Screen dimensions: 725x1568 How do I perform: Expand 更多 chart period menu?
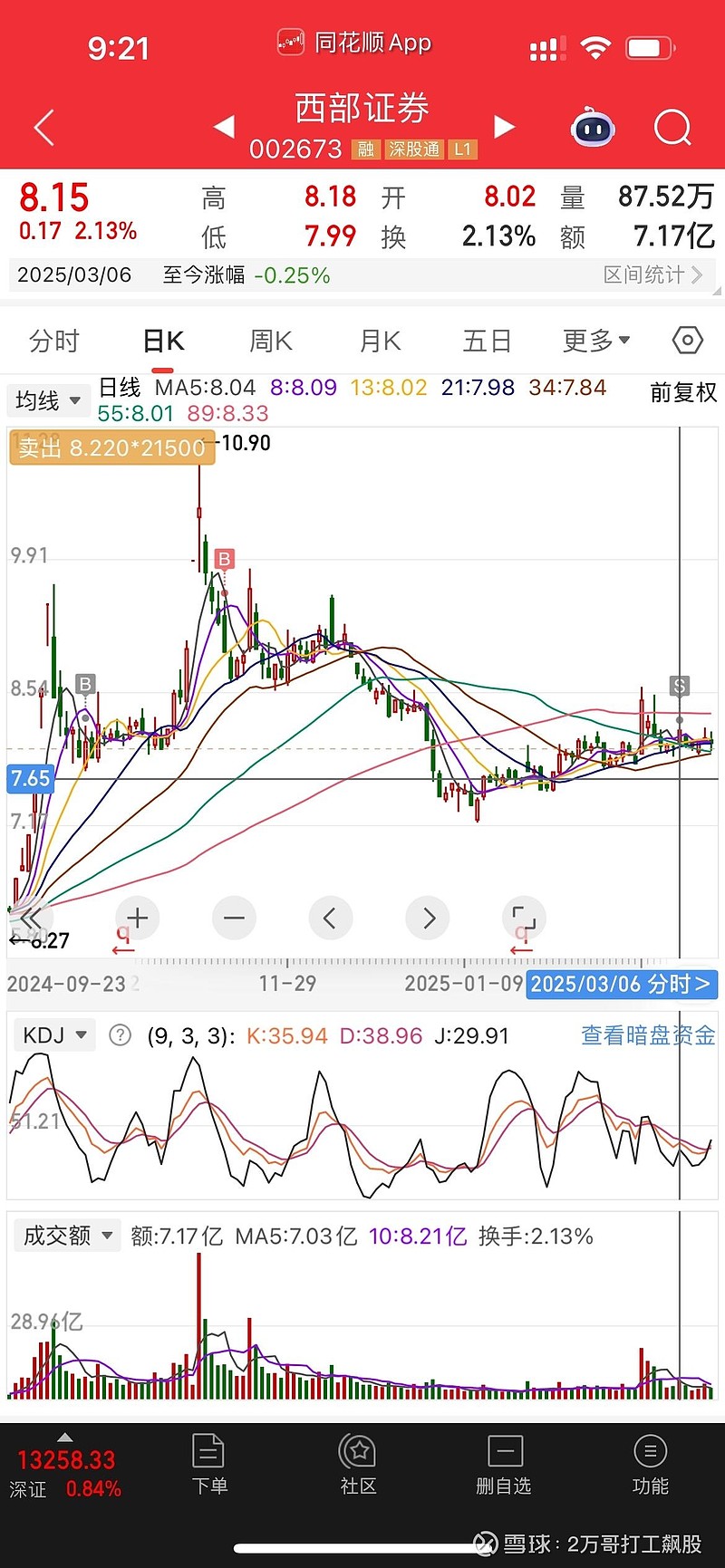(596, 341)
